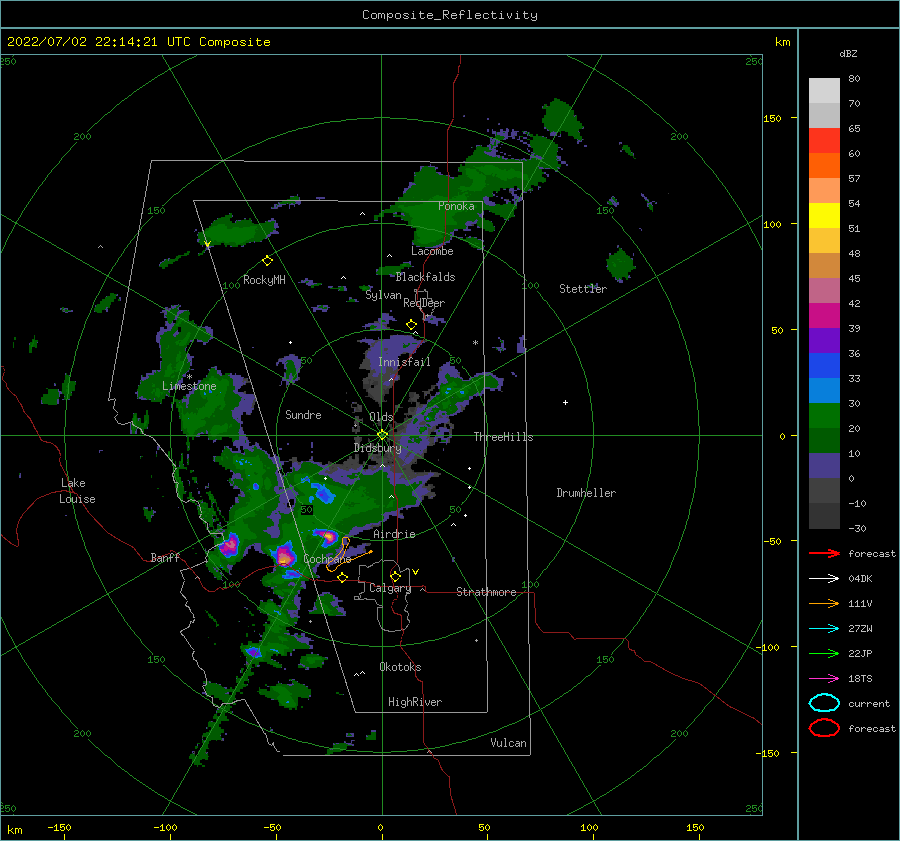Select the yellow diamond marker below RedDeer
The height and width of the screenshot is (841, 900).
(x=412, y=325)
